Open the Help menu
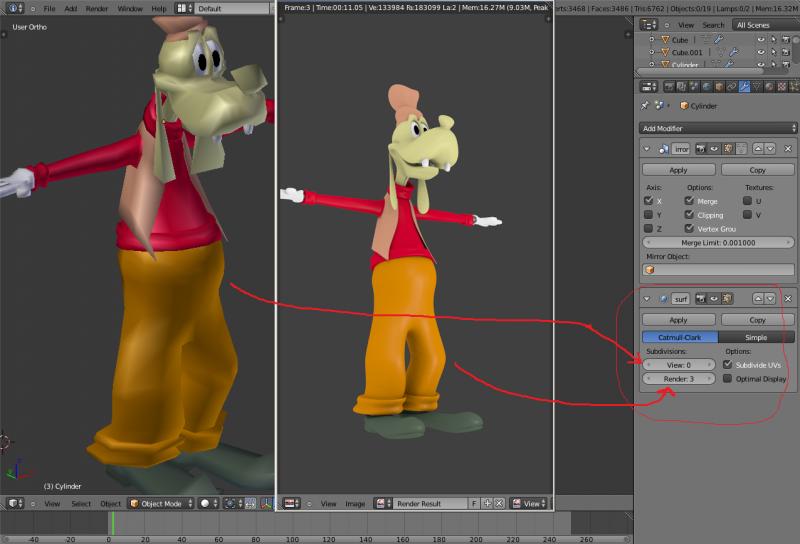 coord(159,8)
